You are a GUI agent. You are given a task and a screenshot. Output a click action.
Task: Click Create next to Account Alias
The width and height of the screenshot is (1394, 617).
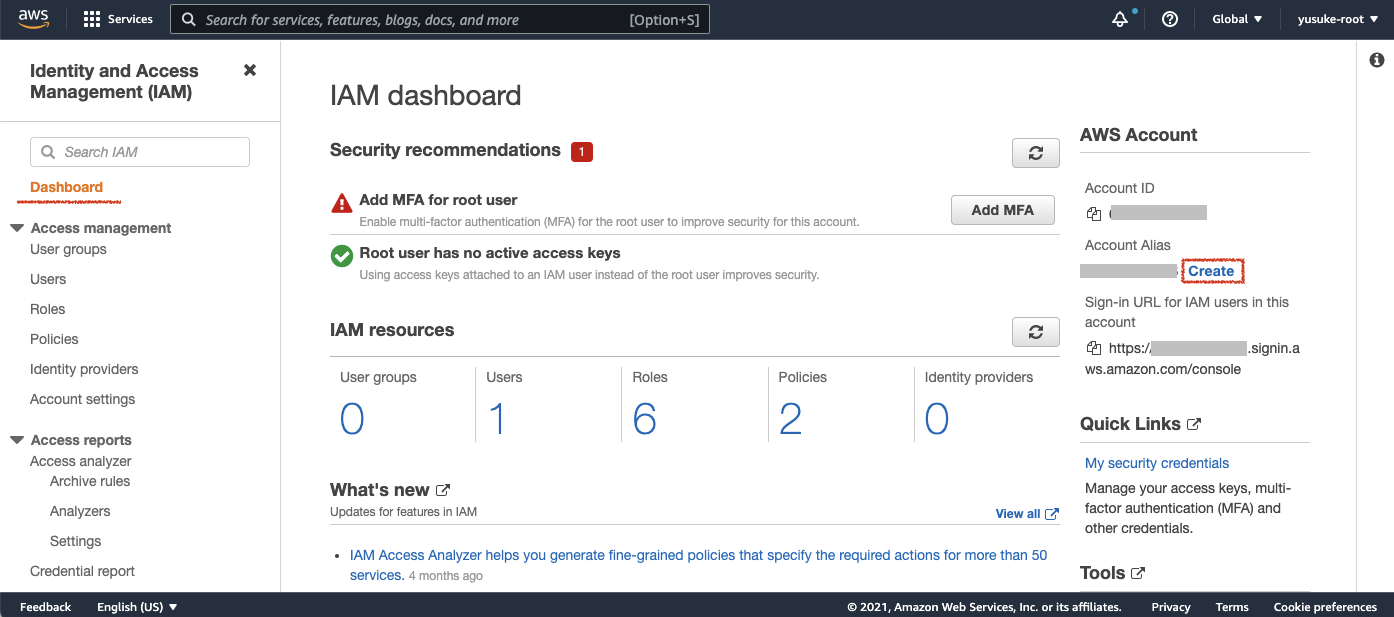pos(1211,271)
